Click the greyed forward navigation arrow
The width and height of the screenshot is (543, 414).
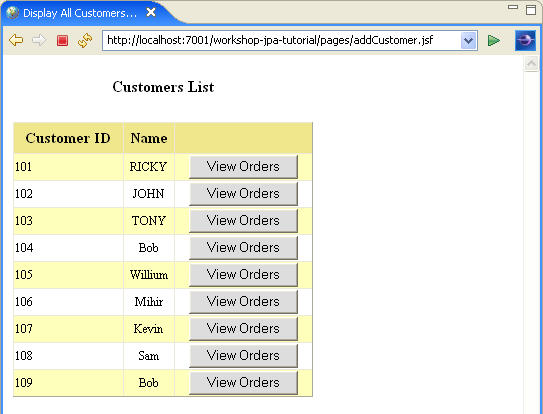[x=39, y=40]
